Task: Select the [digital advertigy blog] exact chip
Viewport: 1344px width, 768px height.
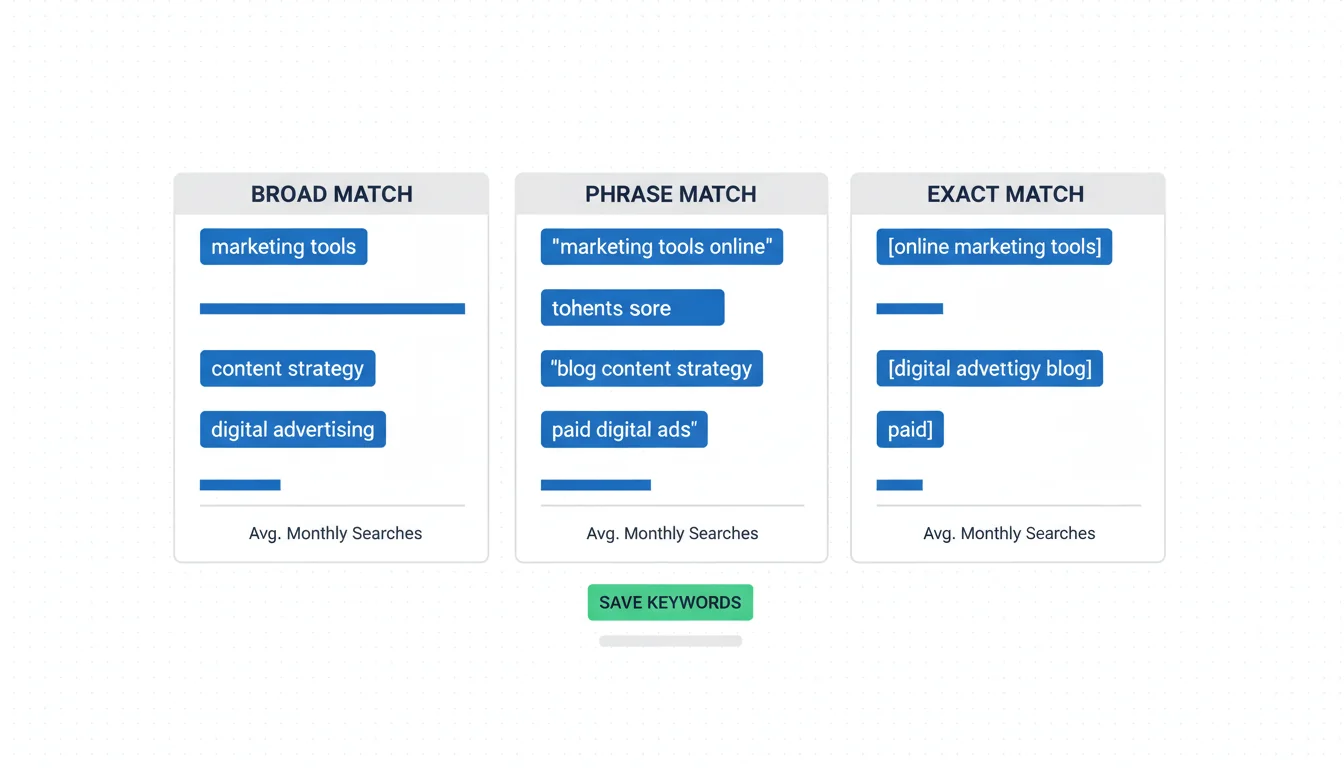Action: pyautogui.click(x=989, y=369)
